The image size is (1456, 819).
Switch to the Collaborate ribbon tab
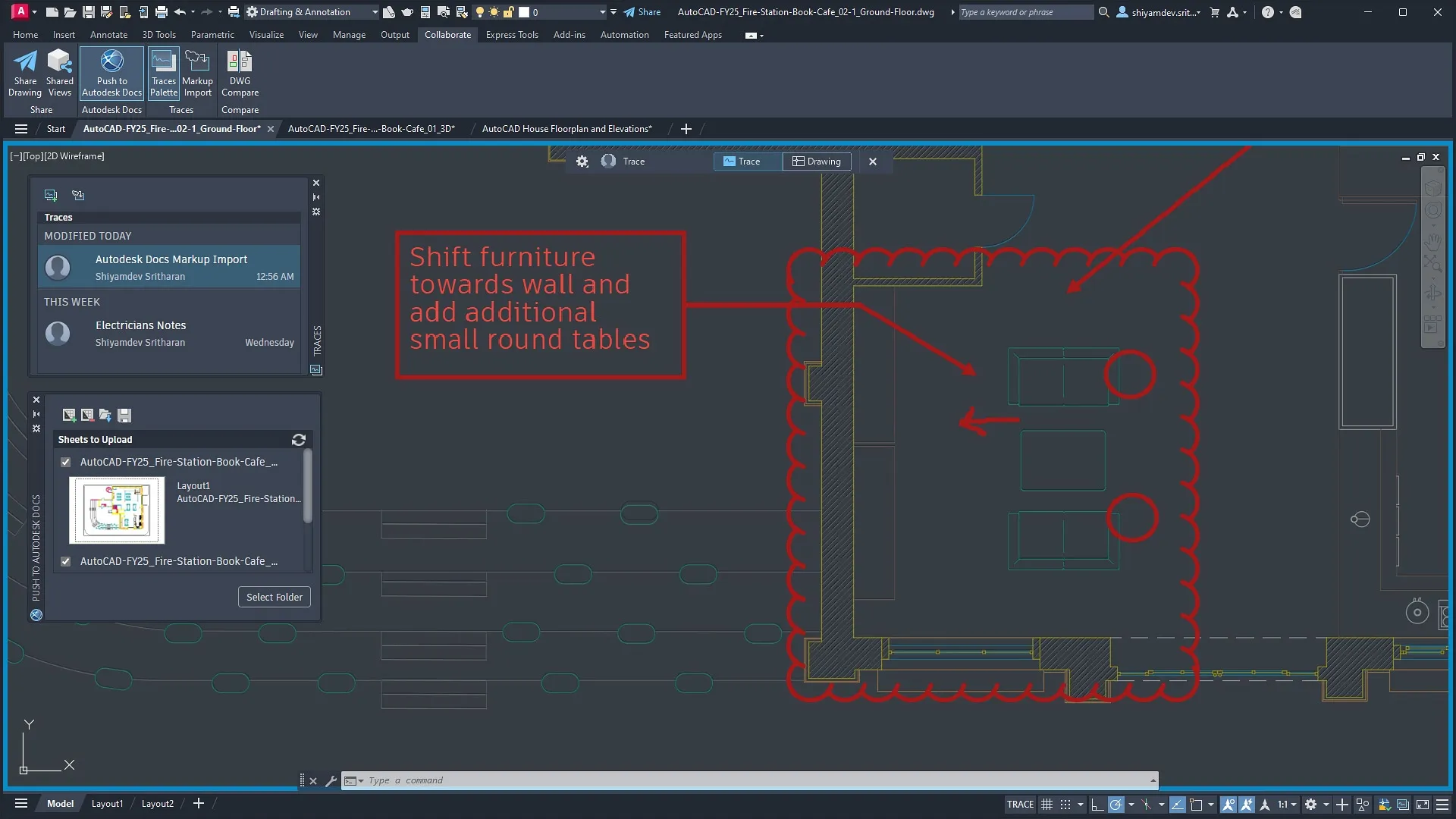pos(447,34)
